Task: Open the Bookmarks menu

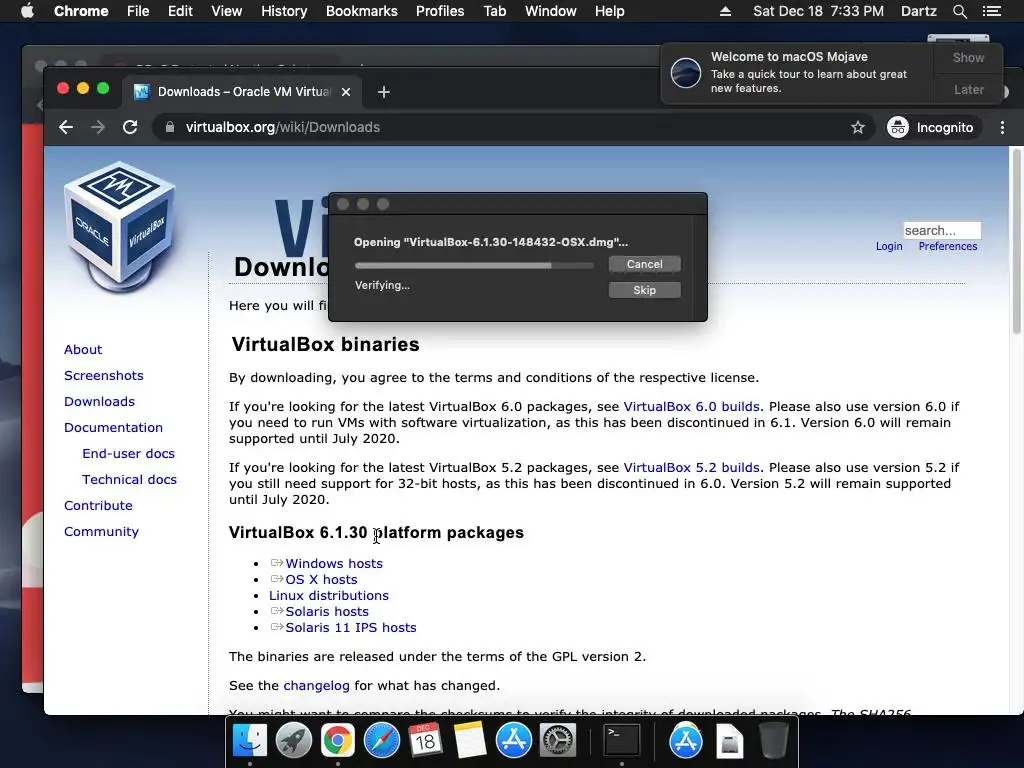Action: [362, 11]
